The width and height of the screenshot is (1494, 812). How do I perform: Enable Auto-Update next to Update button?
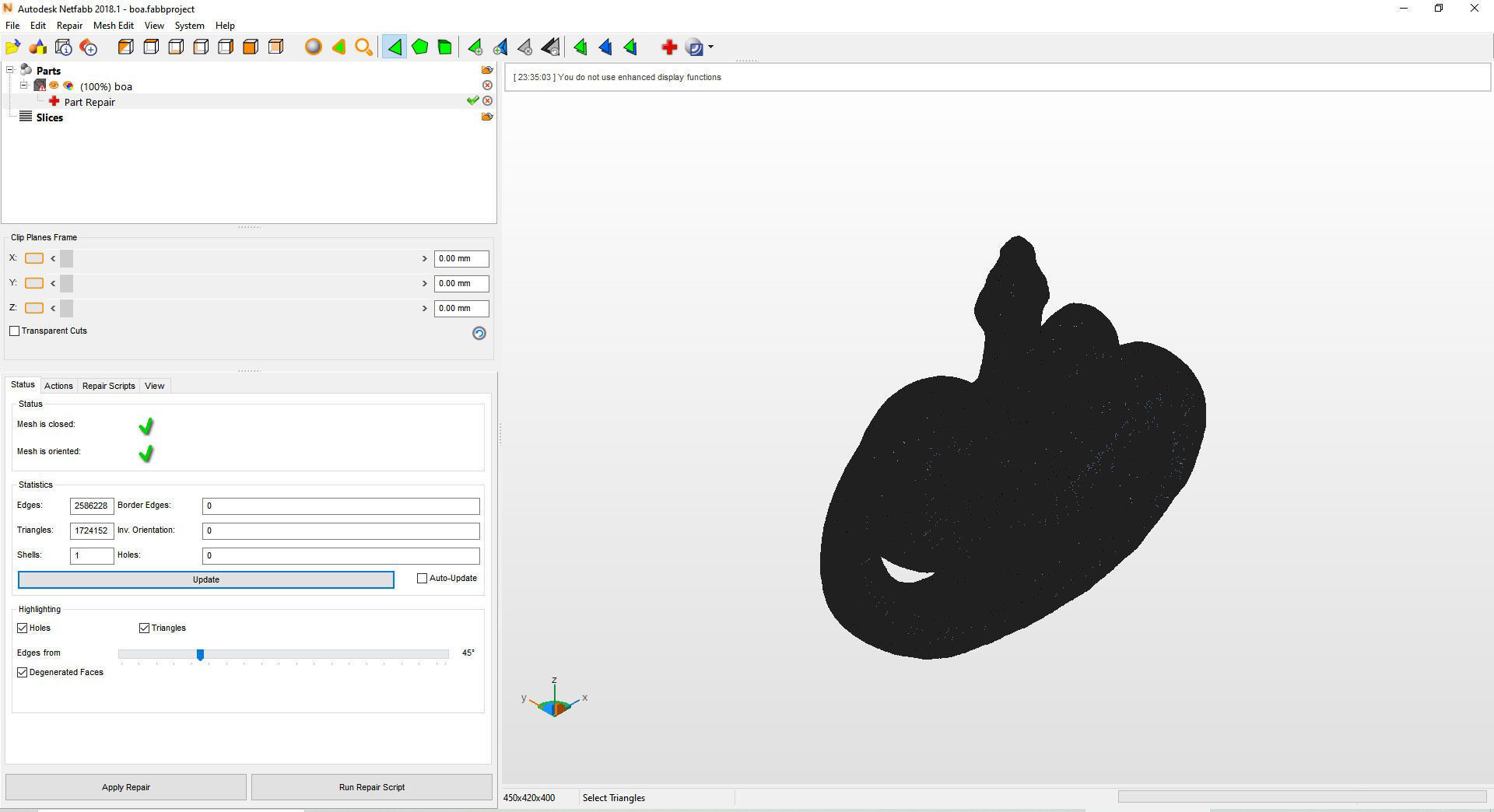422,578
